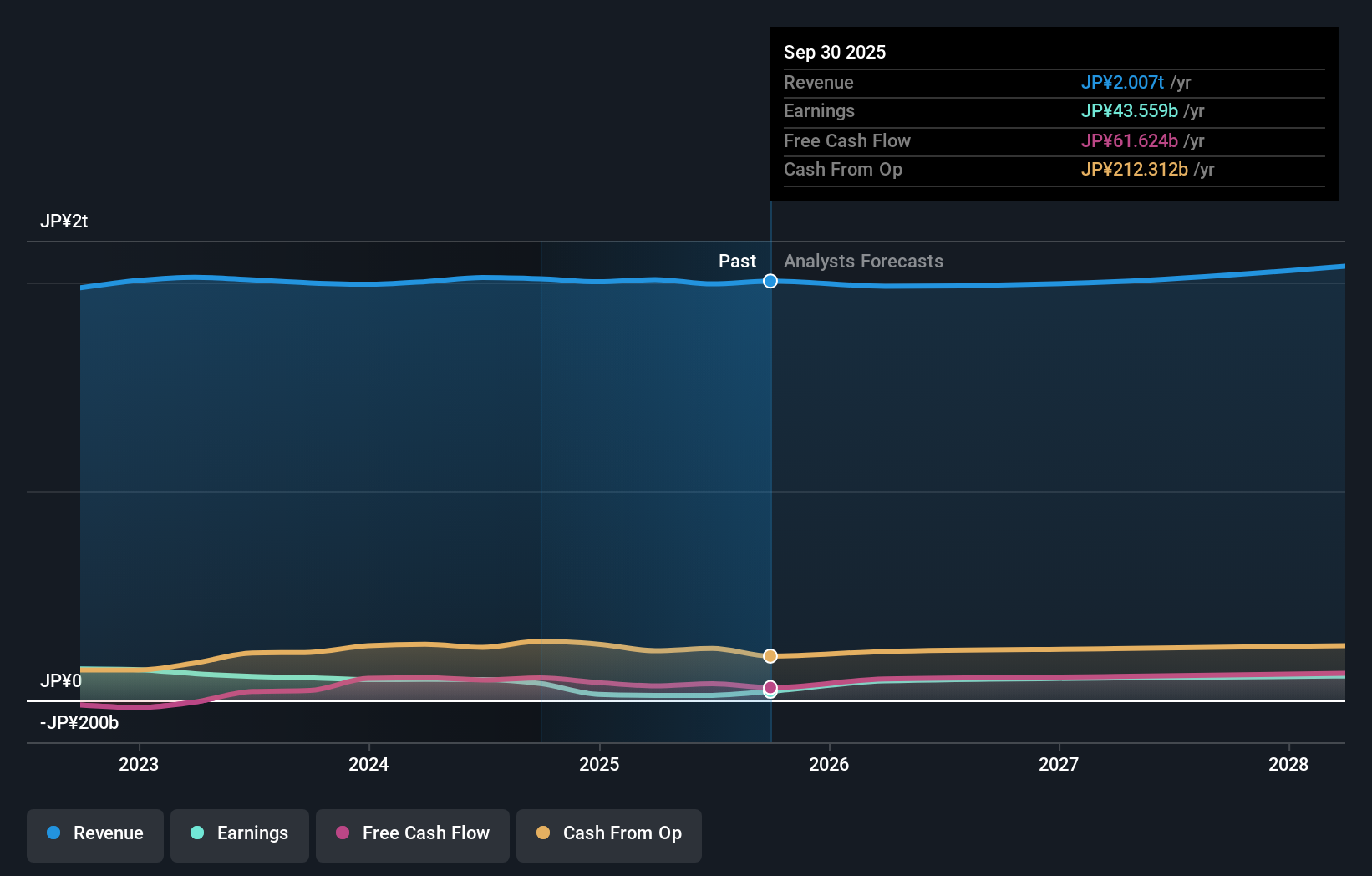Viewport: 1372px width, 876px height.
Task: Click the 2027 year axis label
Action: click(x=1059, y=764)
